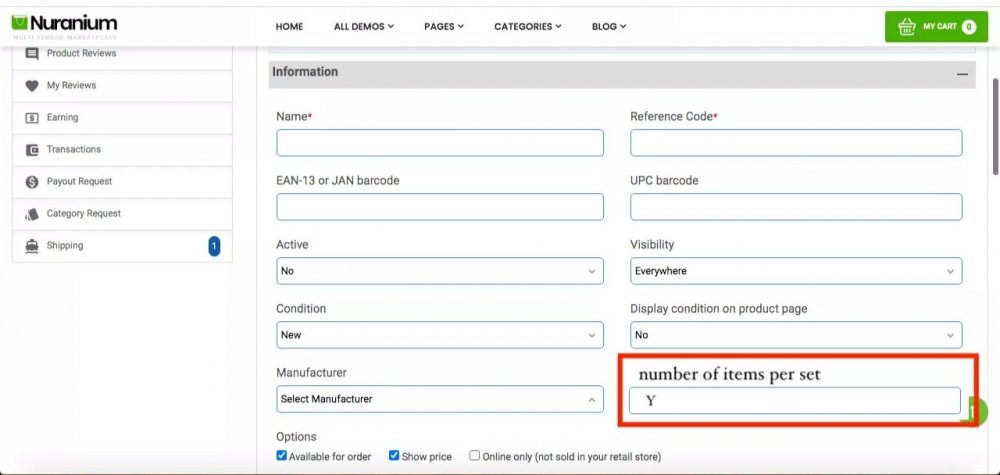Click the shopping cart basket icon
The height and width of the screenshot is (475, 1000).
(x=907, y=27)
